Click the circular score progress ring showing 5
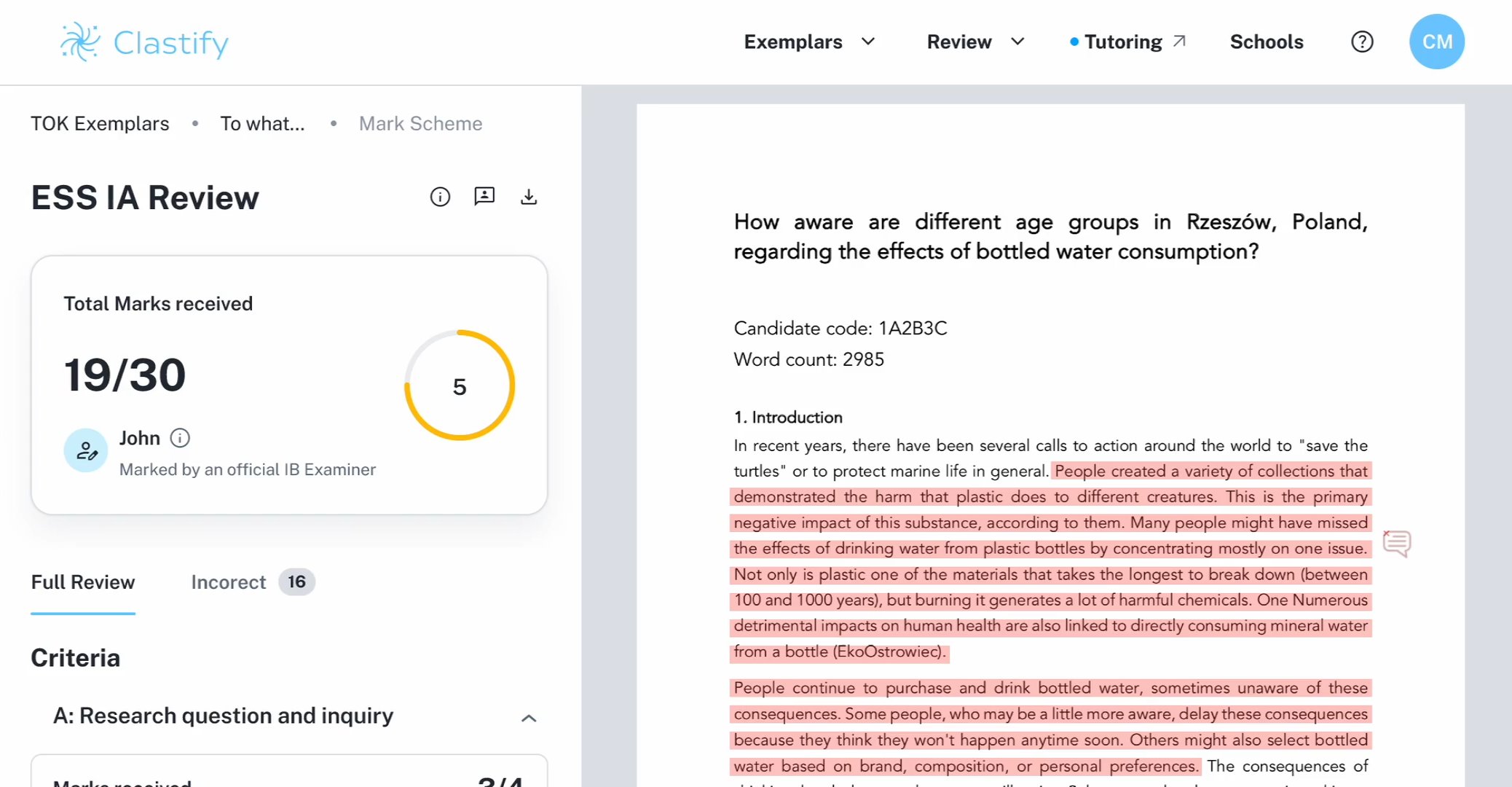 click(458, 385)
